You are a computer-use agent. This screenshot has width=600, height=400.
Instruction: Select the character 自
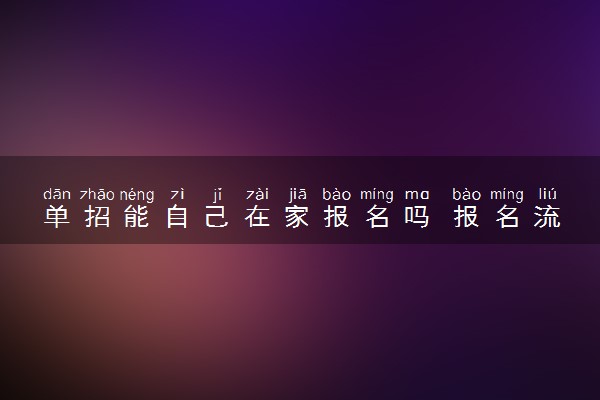point(177,217)
